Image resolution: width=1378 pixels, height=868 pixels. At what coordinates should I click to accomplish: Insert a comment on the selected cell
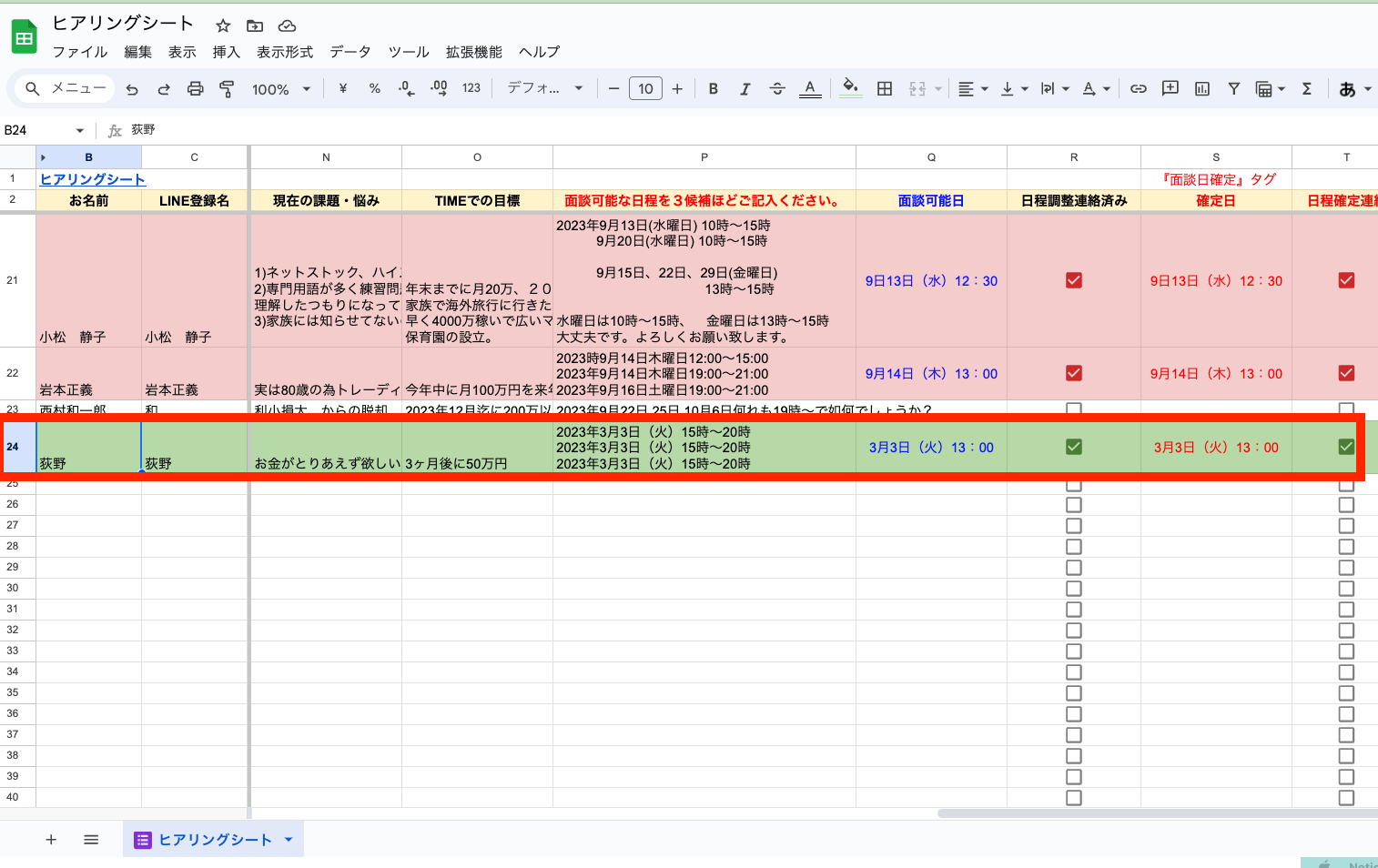pyautogui.click(x=1170, y=88)
